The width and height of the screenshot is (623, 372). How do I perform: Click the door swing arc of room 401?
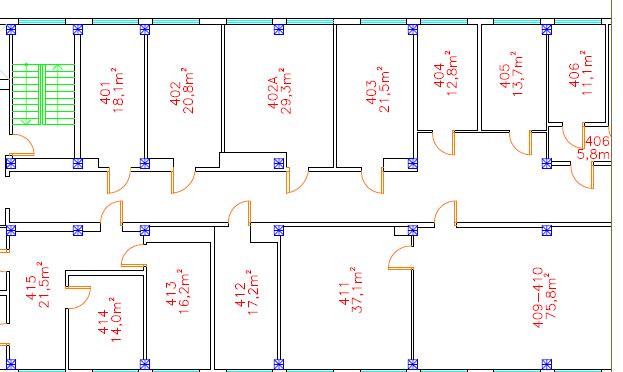[119, 181]
